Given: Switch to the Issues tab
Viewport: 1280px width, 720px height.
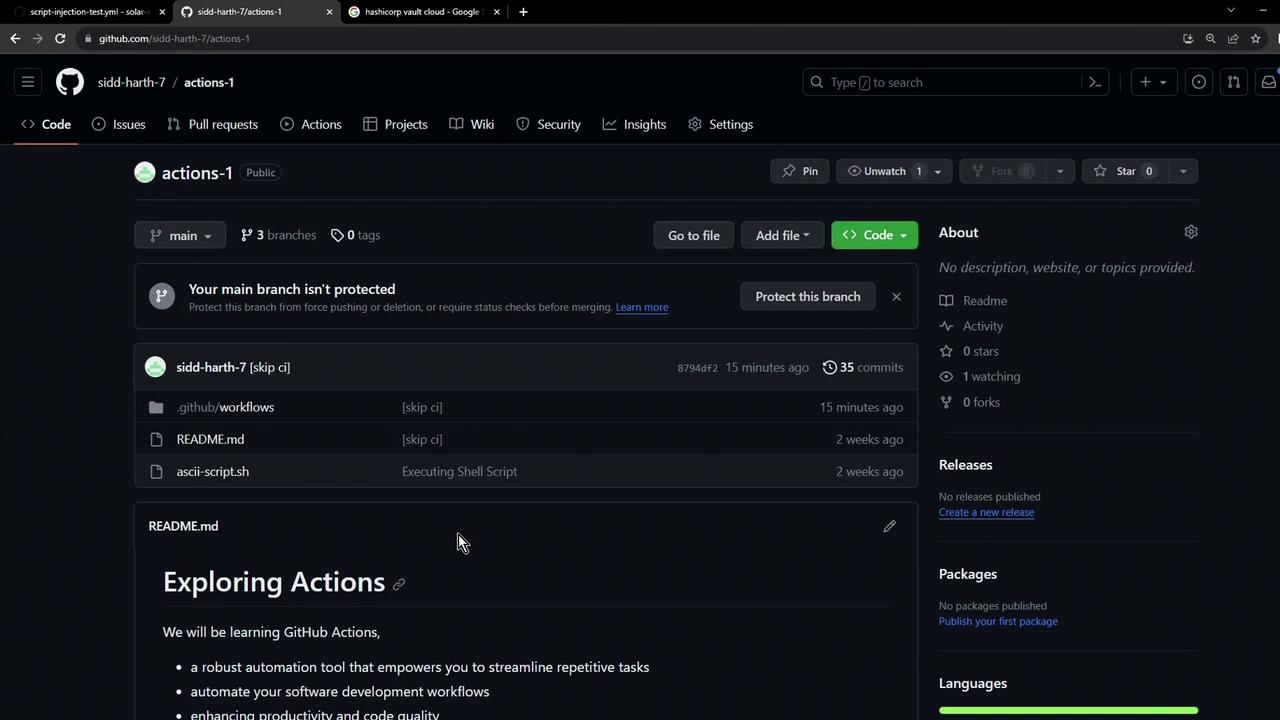Looking at the screenshot, I should coord(119,124).
